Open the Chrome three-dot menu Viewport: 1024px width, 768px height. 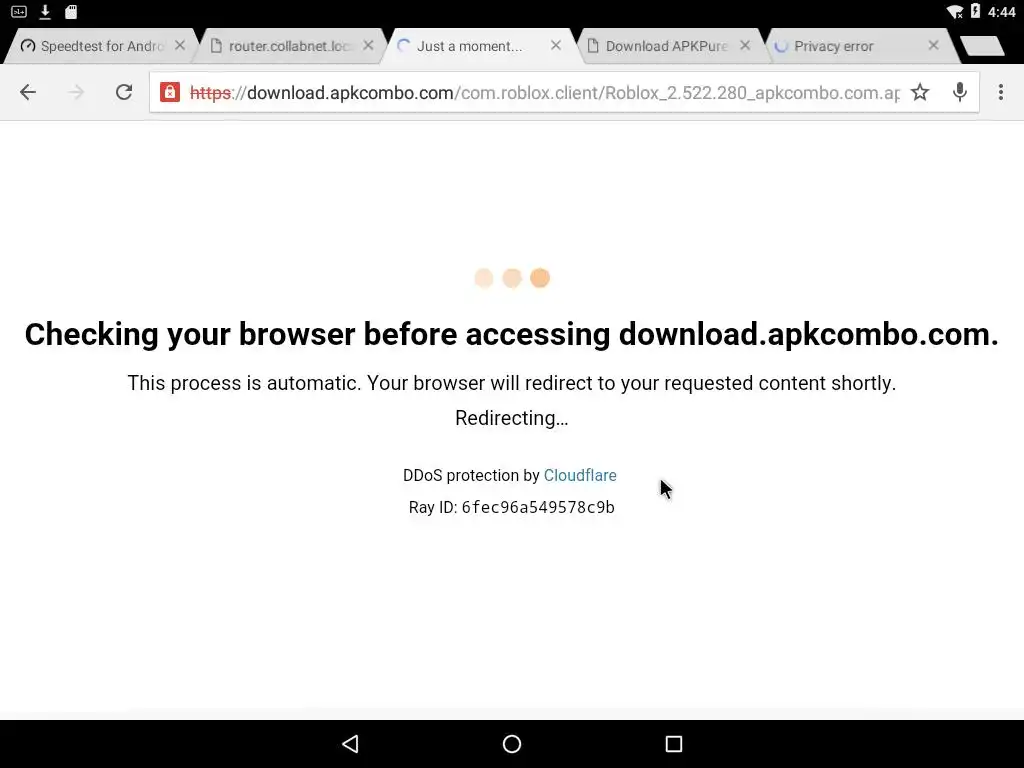[x=1000, y=92]
